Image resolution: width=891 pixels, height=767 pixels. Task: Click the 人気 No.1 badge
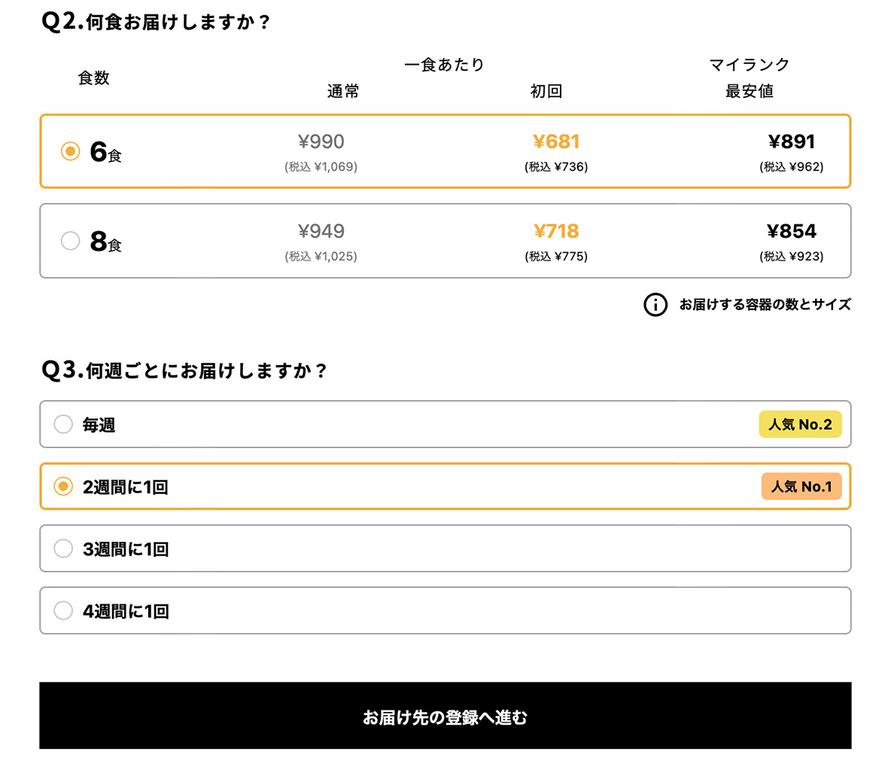tap(801, 487)
